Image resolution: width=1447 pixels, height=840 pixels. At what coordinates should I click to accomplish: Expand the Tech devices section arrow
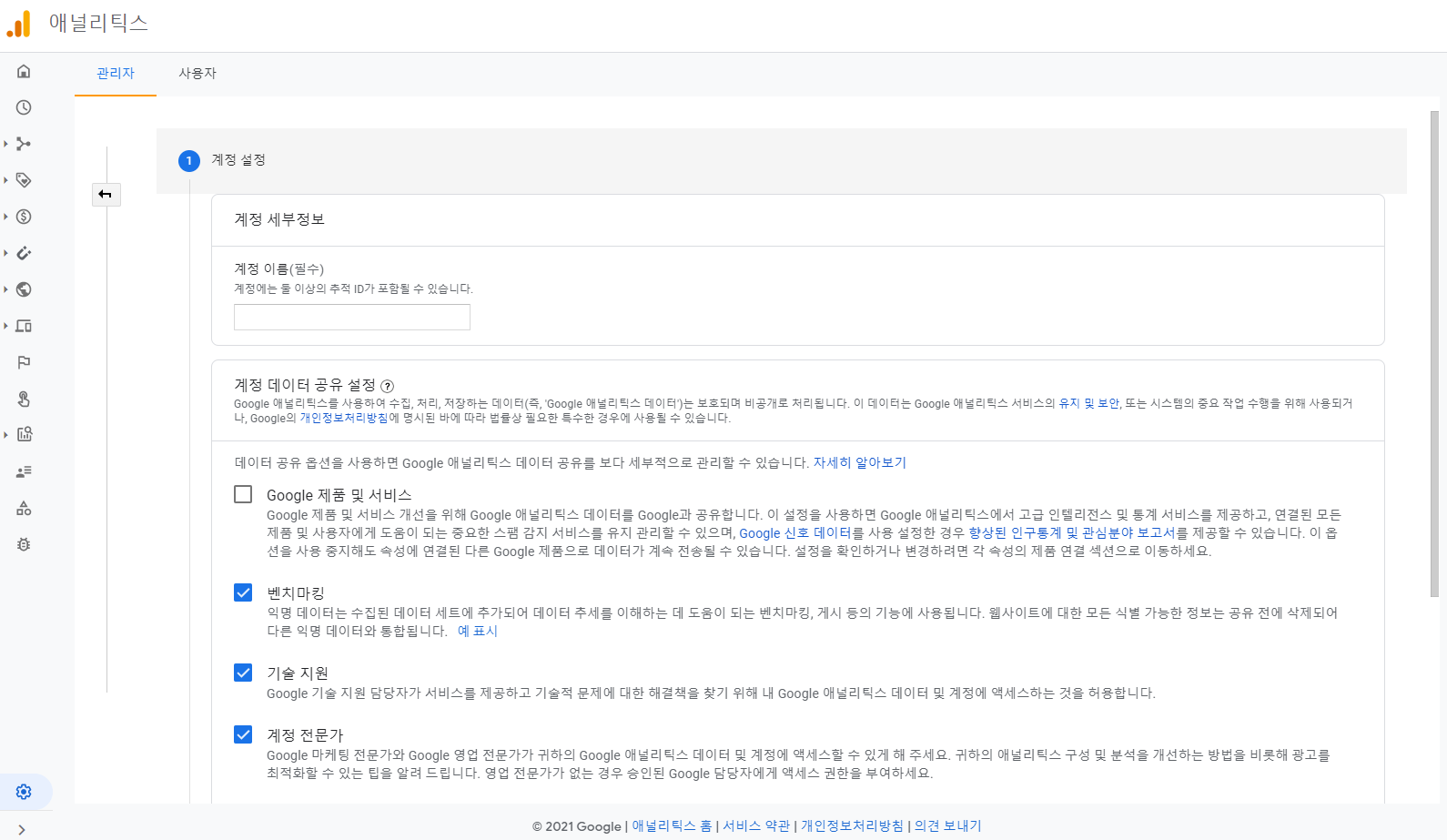click(x=5, y=326)
